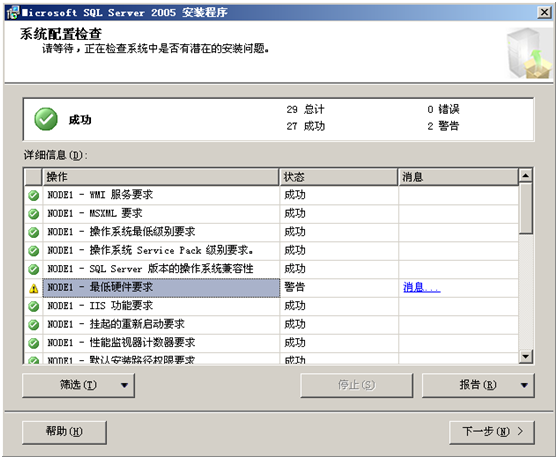
Task: Click the large green success checkmark in summary
Action: coord(46,119)
